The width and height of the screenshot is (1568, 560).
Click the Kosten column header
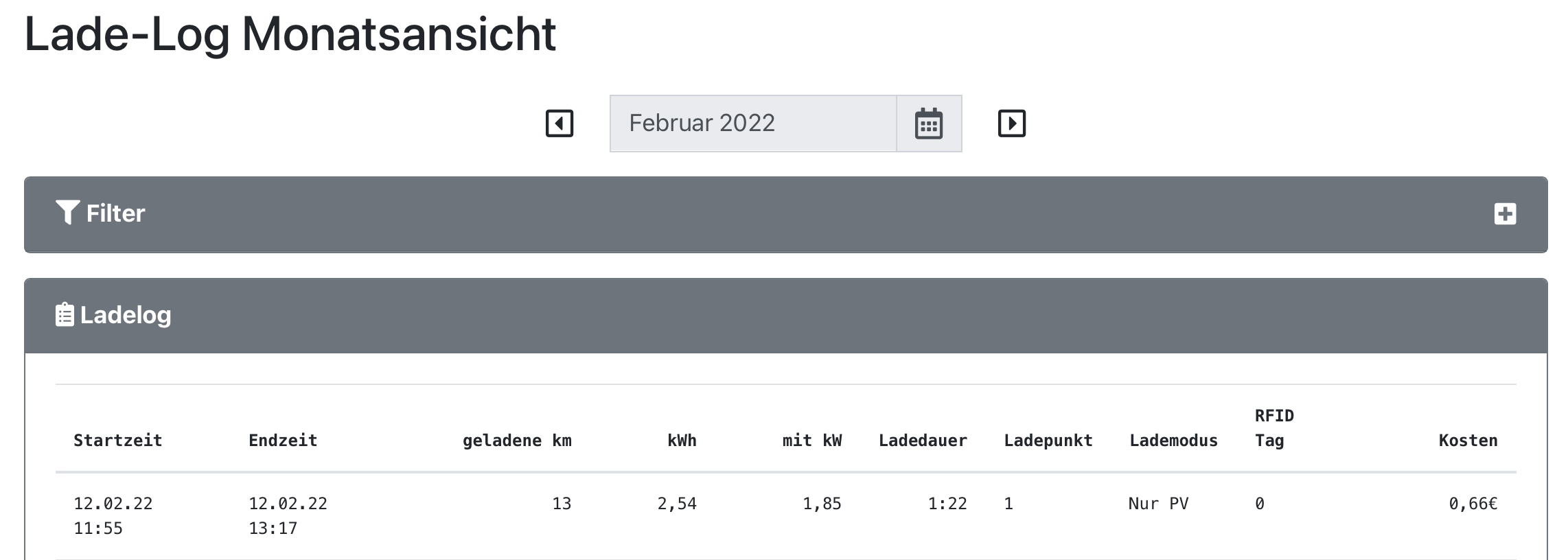1468,441
